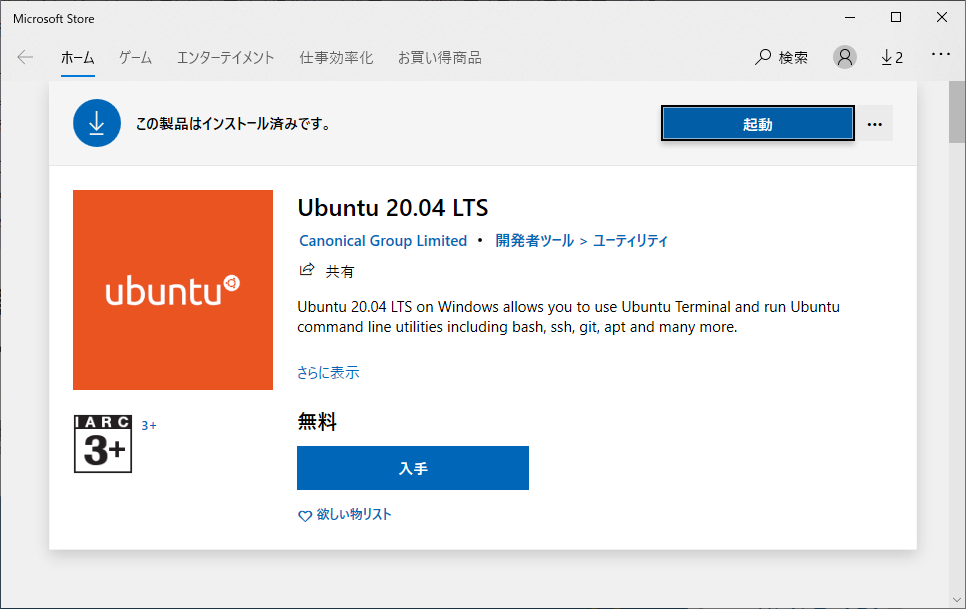This screenshot has width=966, height=609.
Task: Open options next to 起動 button
Action: (x=875, y=124)
